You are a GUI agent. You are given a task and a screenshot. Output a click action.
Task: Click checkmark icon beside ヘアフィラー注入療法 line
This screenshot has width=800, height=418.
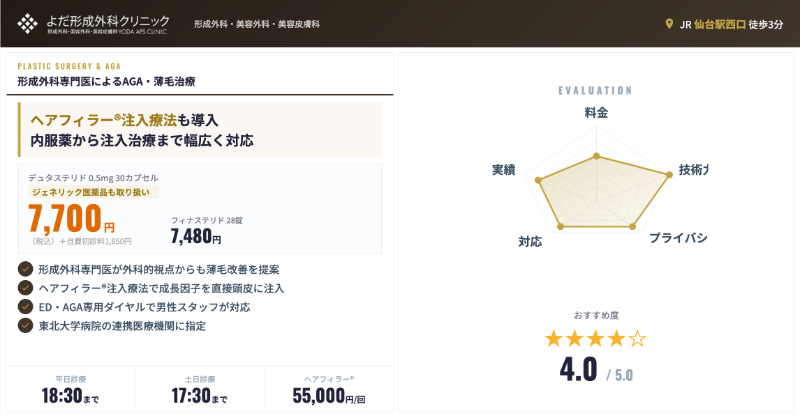[25, 288]
